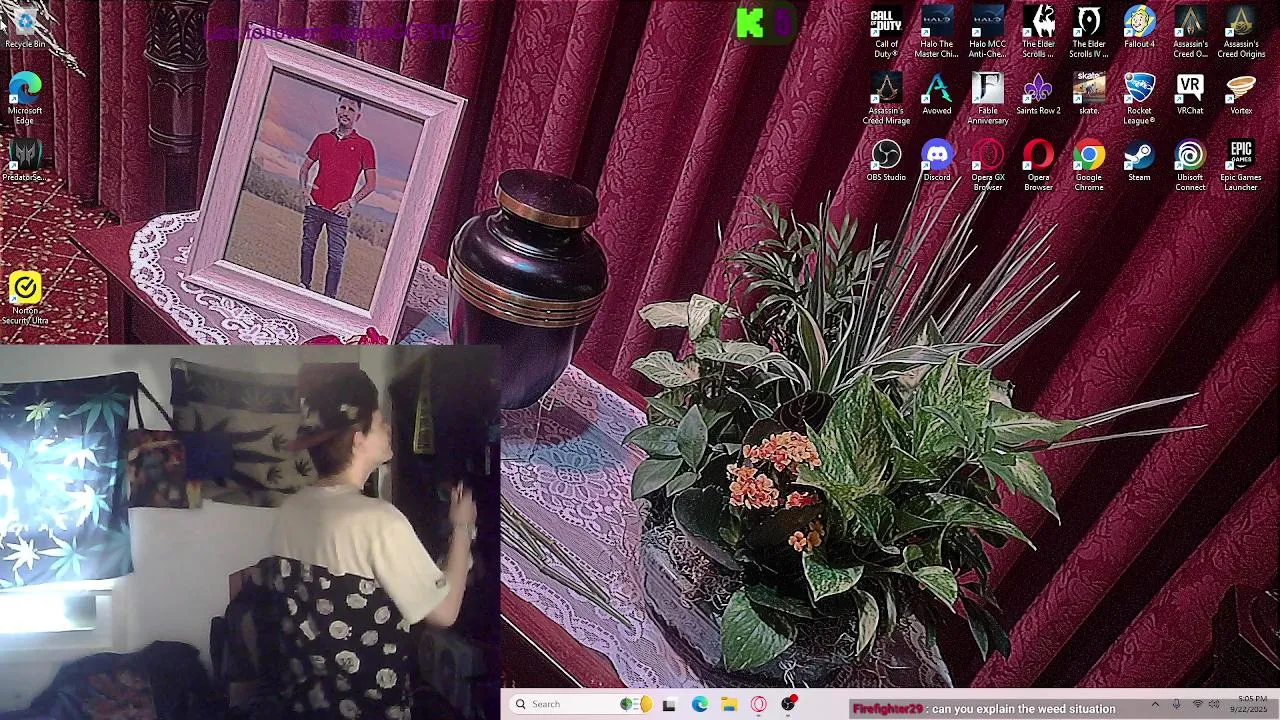Open the Recycle Bin desktop icon

click(25, 28)
